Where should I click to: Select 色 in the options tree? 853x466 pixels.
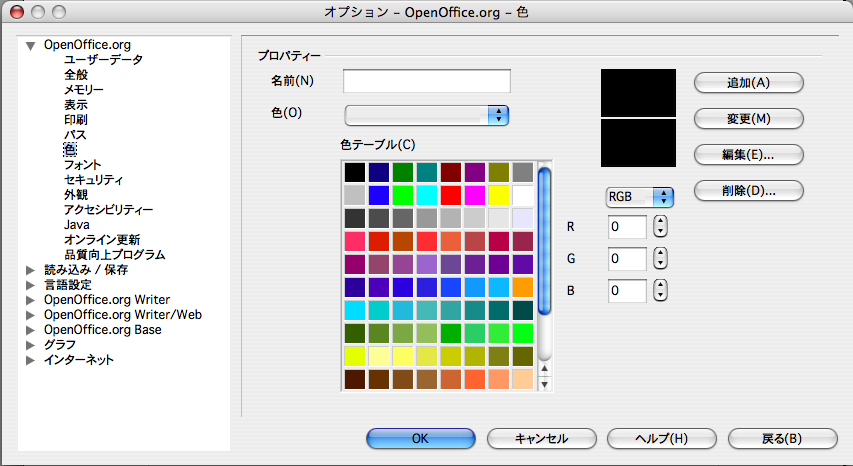(70, 150)
